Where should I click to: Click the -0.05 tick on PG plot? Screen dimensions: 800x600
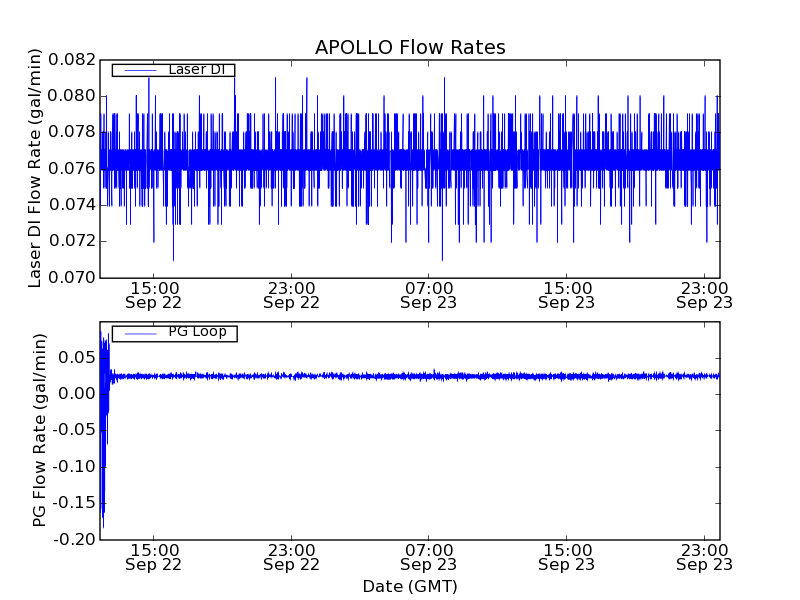point(74,430)
